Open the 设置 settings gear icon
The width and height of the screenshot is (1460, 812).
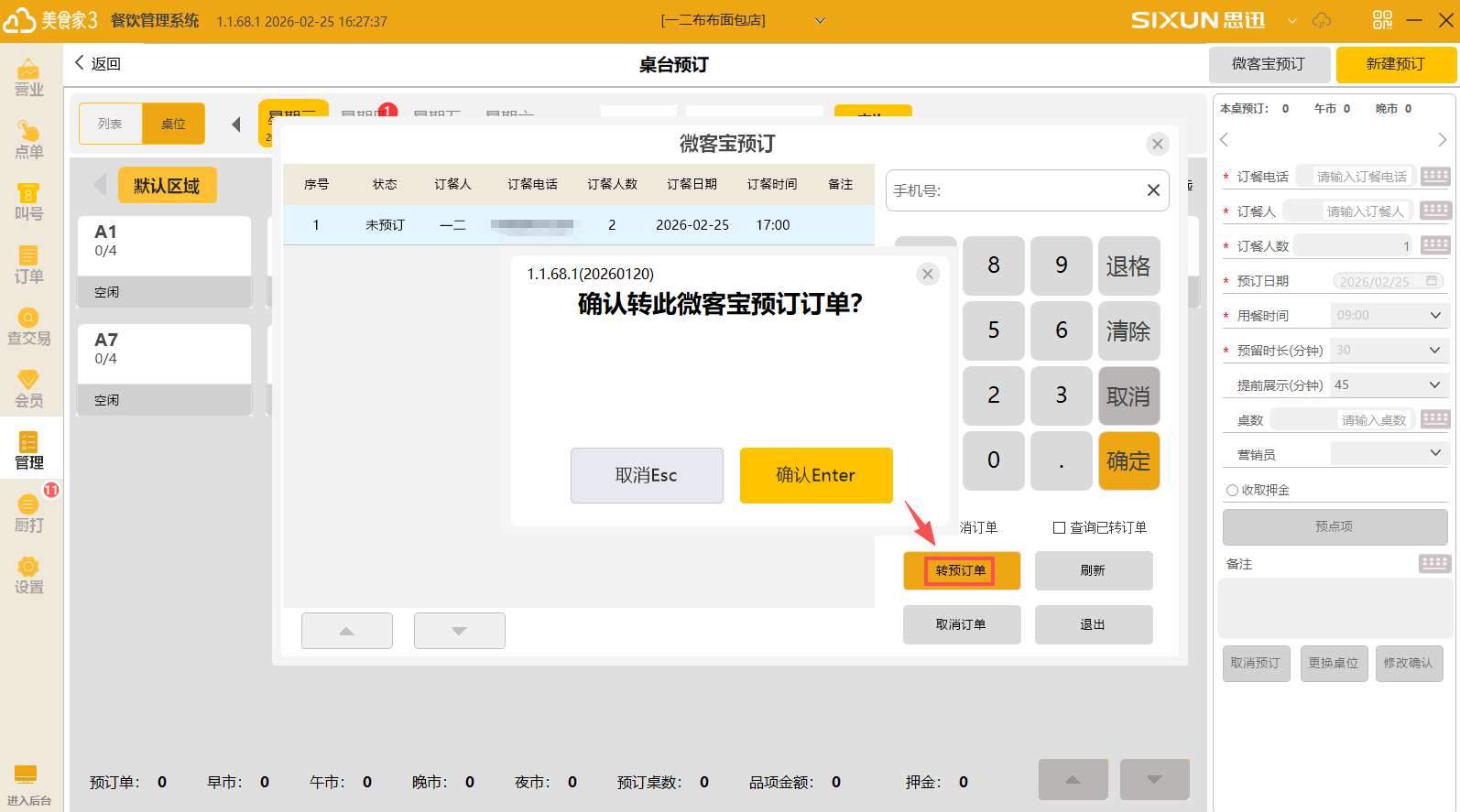tap(28, 575)
